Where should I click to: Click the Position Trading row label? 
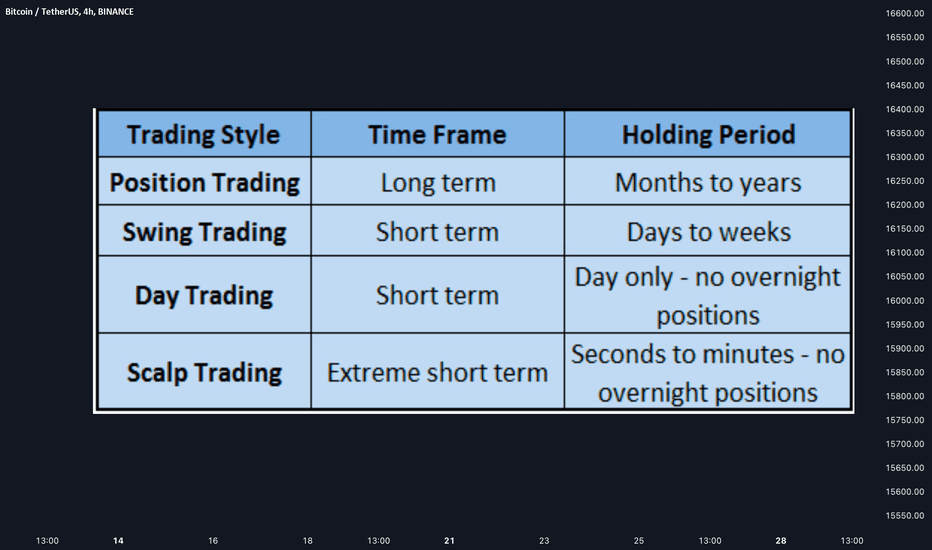click(x=204, y=181)
